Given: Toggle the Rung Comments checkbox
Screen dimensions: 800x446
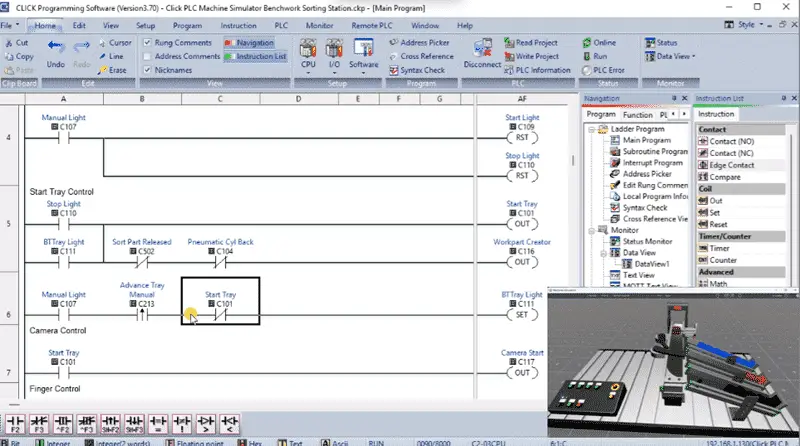Looking at the screenshot, I should pos(147,42).
